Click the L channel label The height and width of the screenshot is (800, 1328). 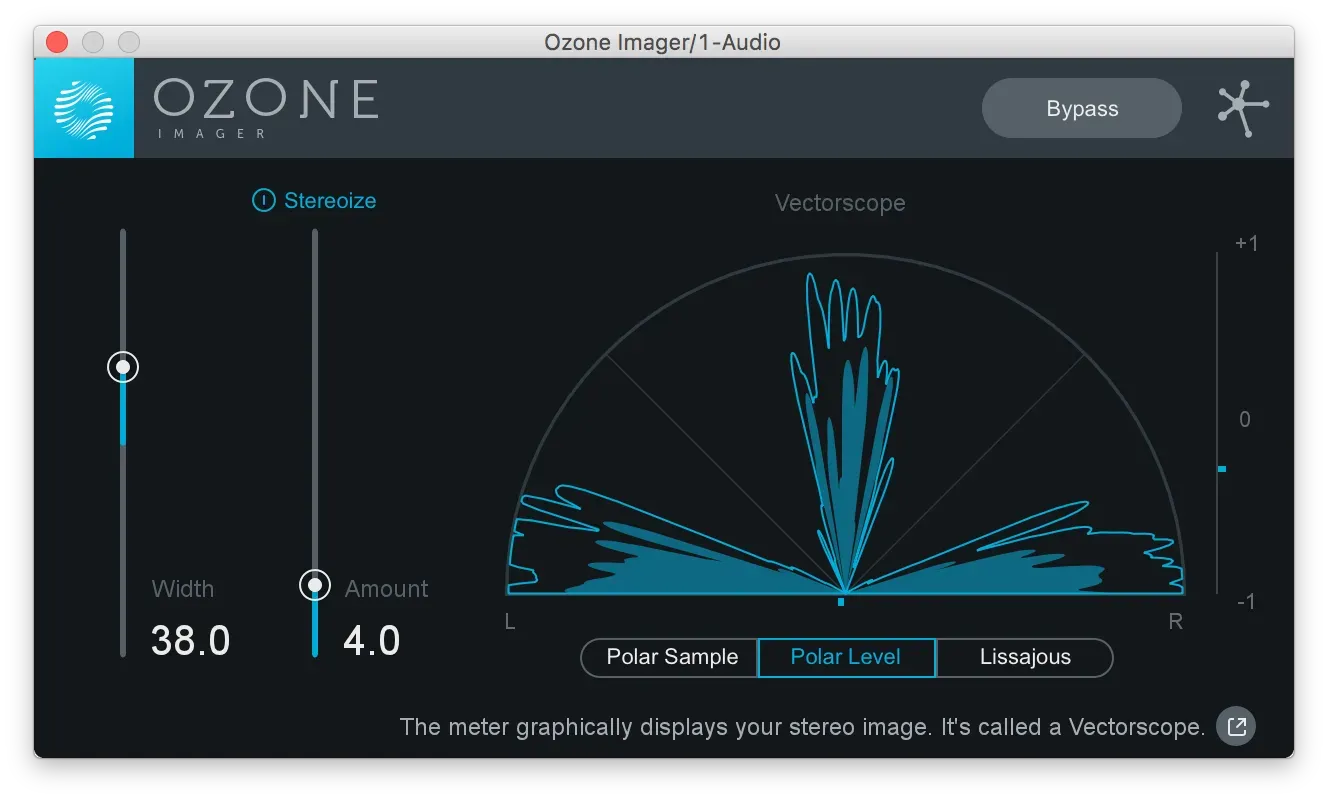click(508, 621)
